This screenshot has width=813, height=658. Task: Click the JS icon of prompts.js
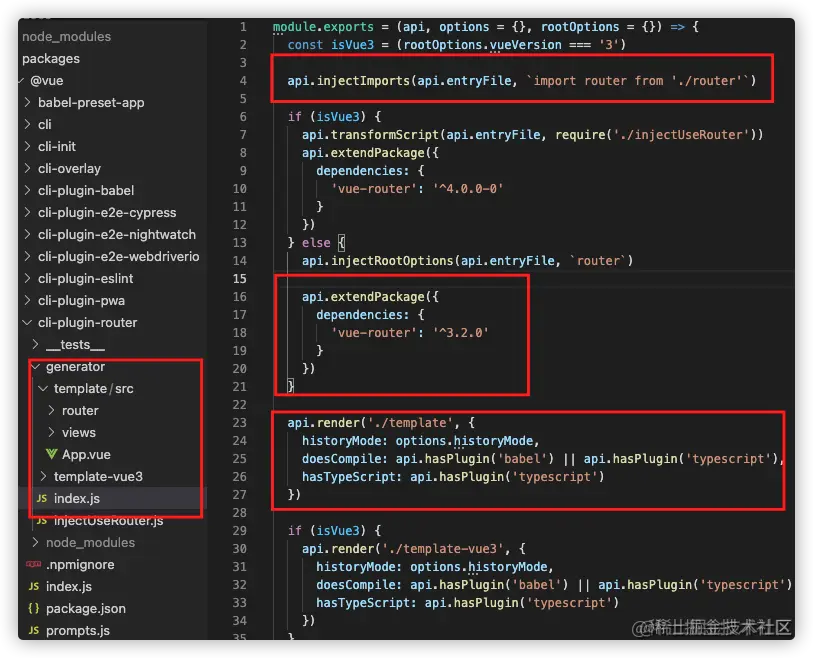coord(34,631)
